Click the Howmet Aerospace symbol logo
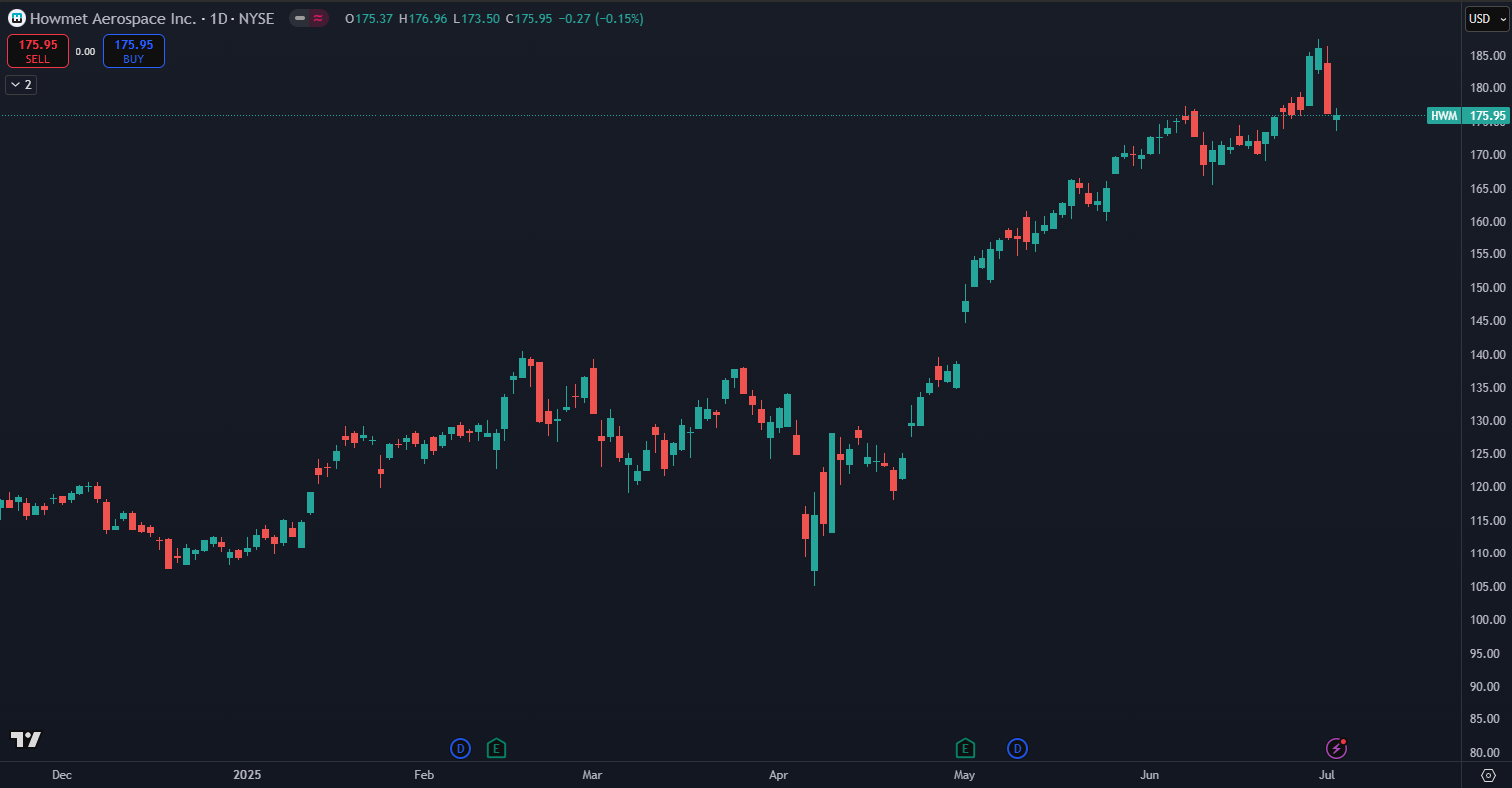Image resolution: width=1512 pixels, height=788 pixels. [16, 18]
